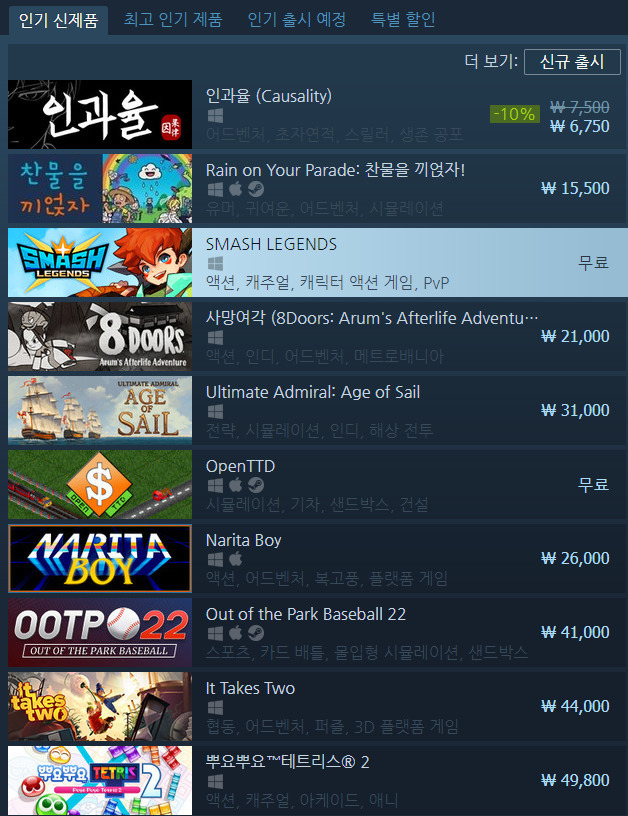The height and width of the screenshot is (816, 628).
Task: Click Windows icon under 인과율 (Causality)
Action: 215,115
